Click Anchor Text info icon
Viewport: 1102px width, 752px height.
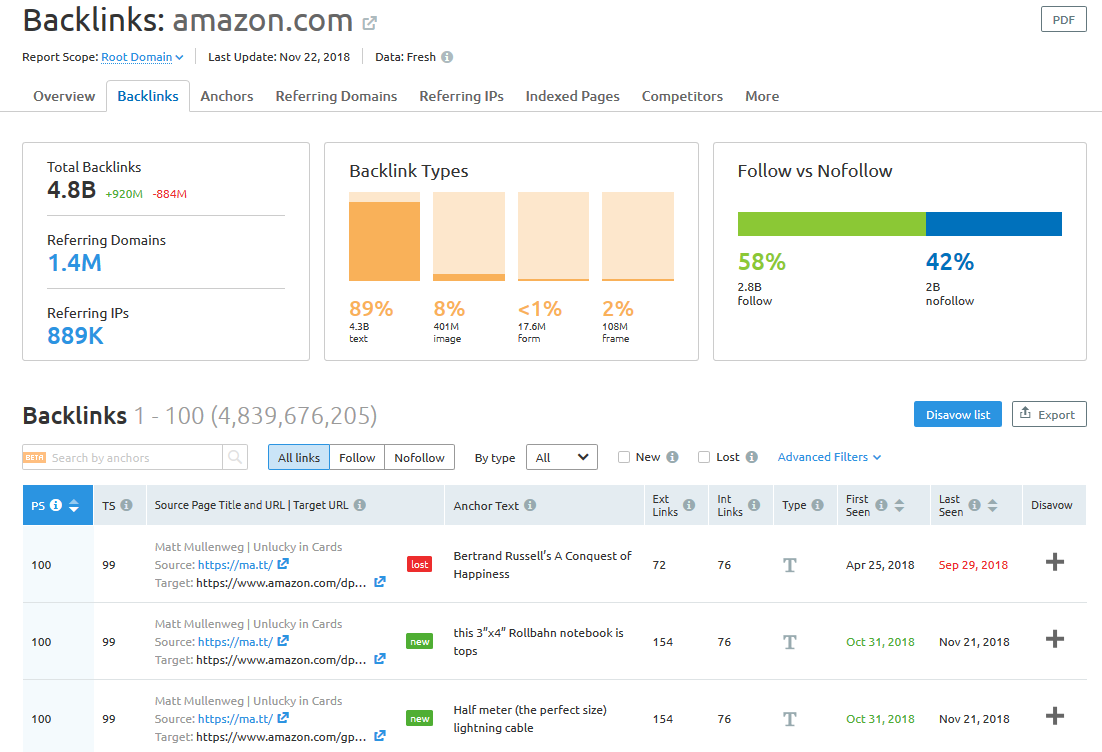pyautogui.click(x=530, y=505)
